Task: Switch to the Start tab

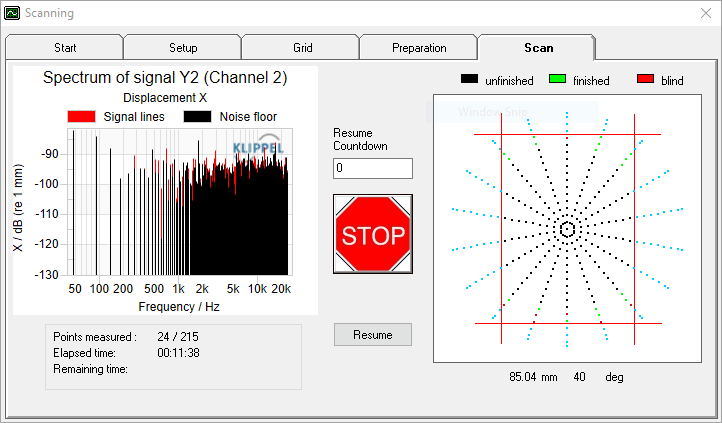Action: (x=65, y=48)
